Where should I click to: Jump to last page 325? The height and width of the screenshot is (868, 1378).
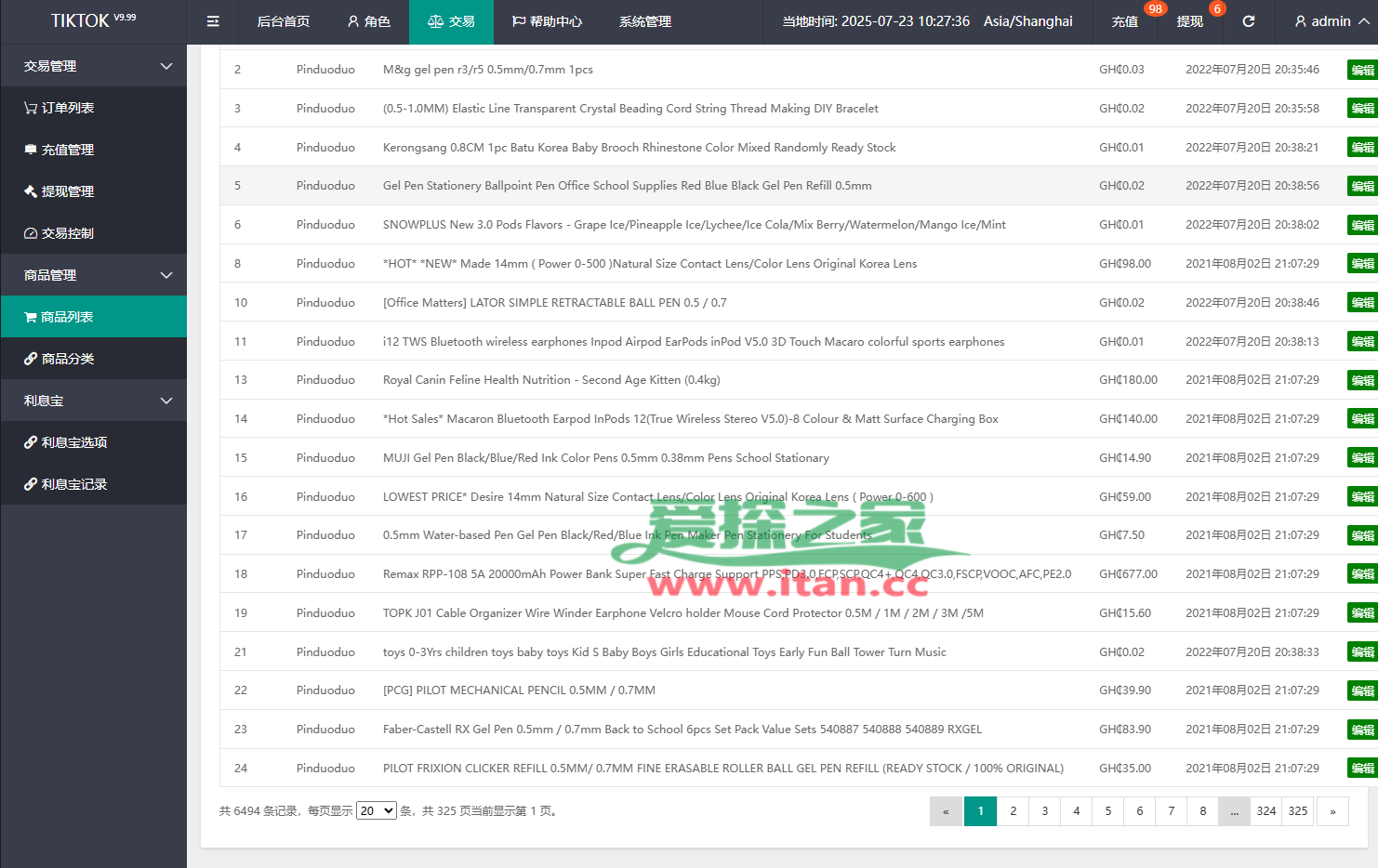[1298, 811]
